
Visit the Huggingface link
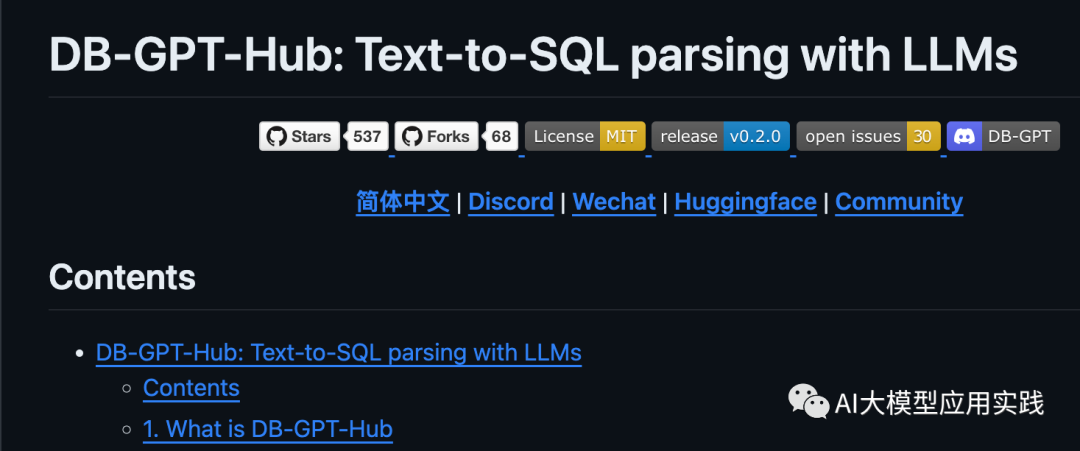point(745,202)
